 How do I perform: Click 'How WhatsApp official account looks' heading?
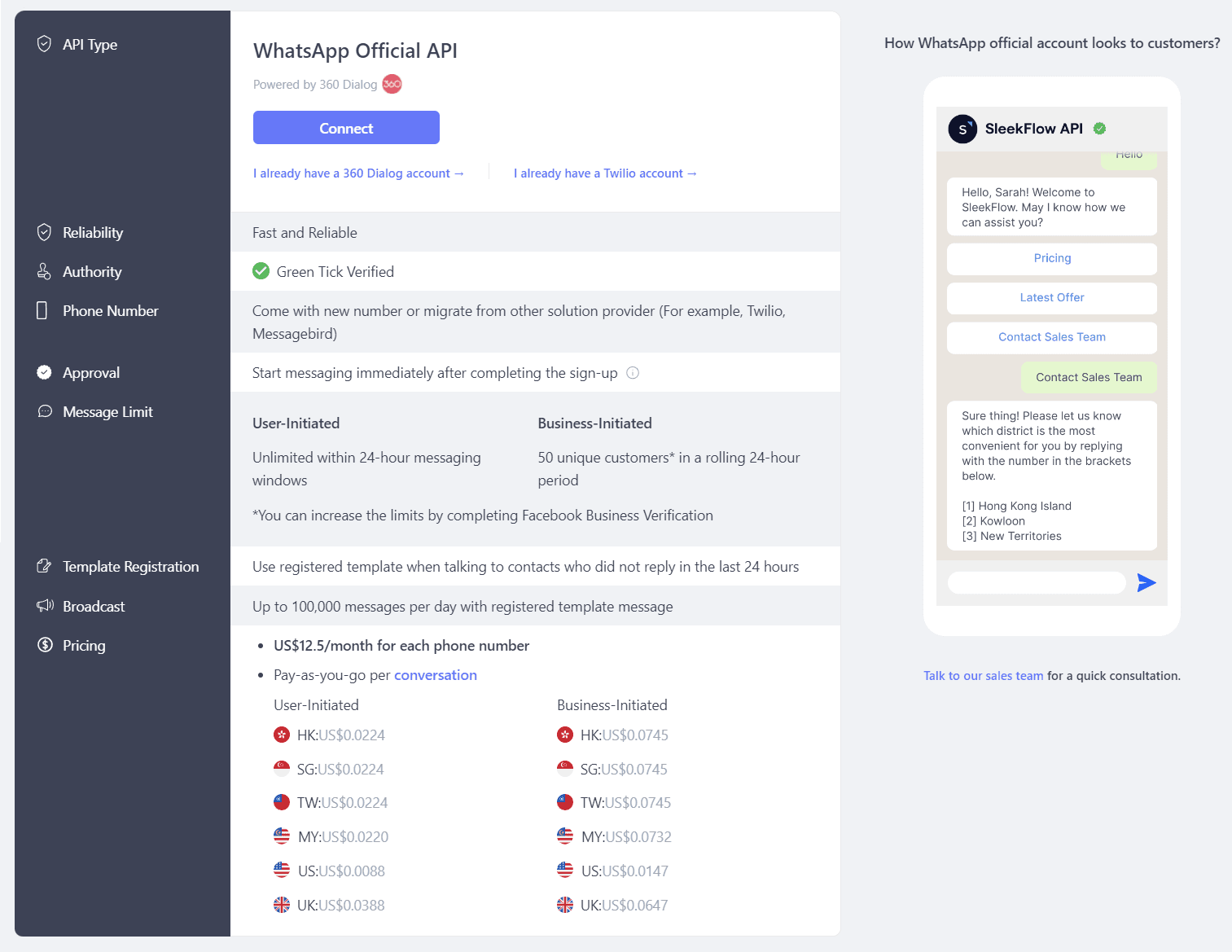(1052, 42)
